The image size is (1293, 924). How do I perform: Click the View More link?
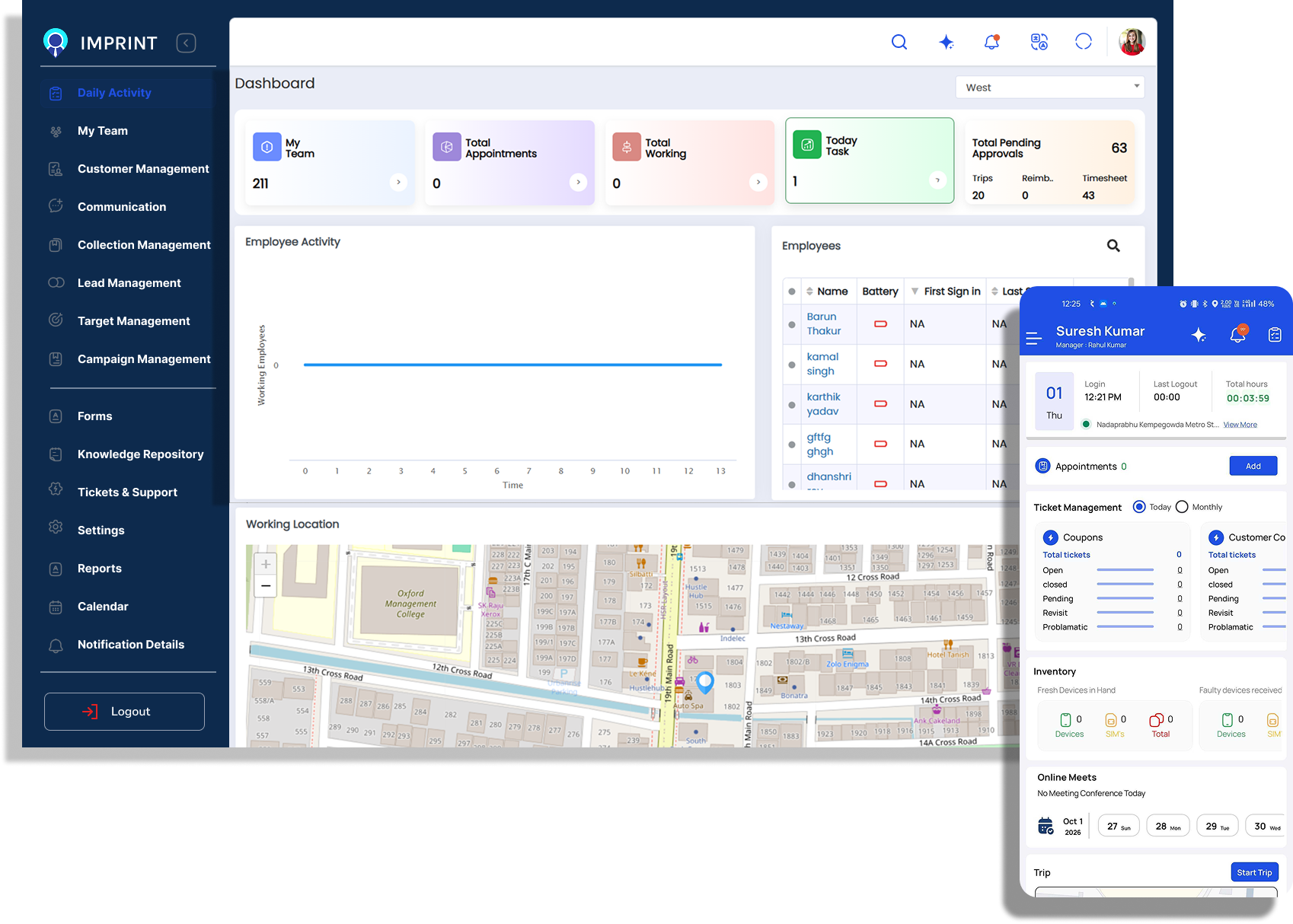coord(1240,425)
